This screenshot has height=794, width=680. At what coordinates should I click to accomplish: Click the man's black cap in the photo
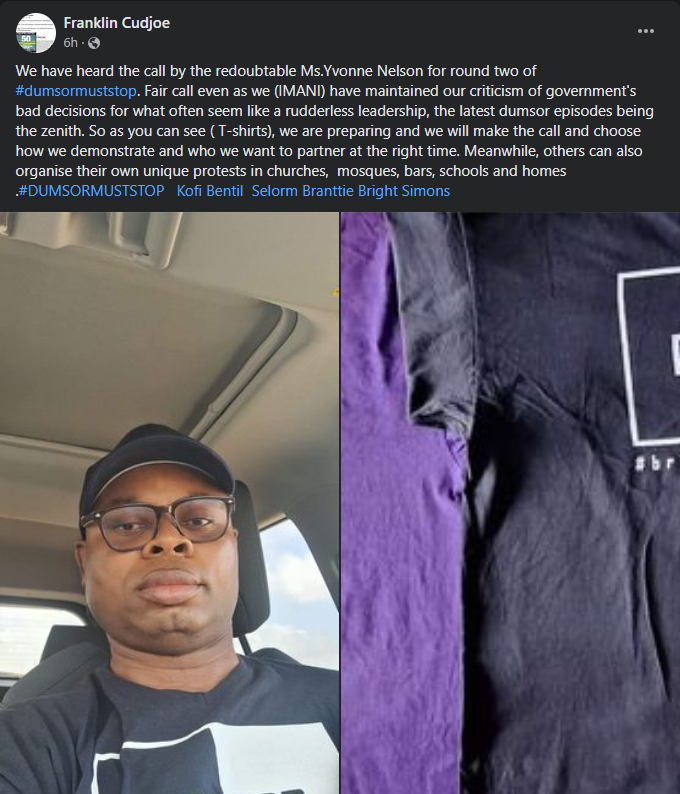tap(156, 463)
